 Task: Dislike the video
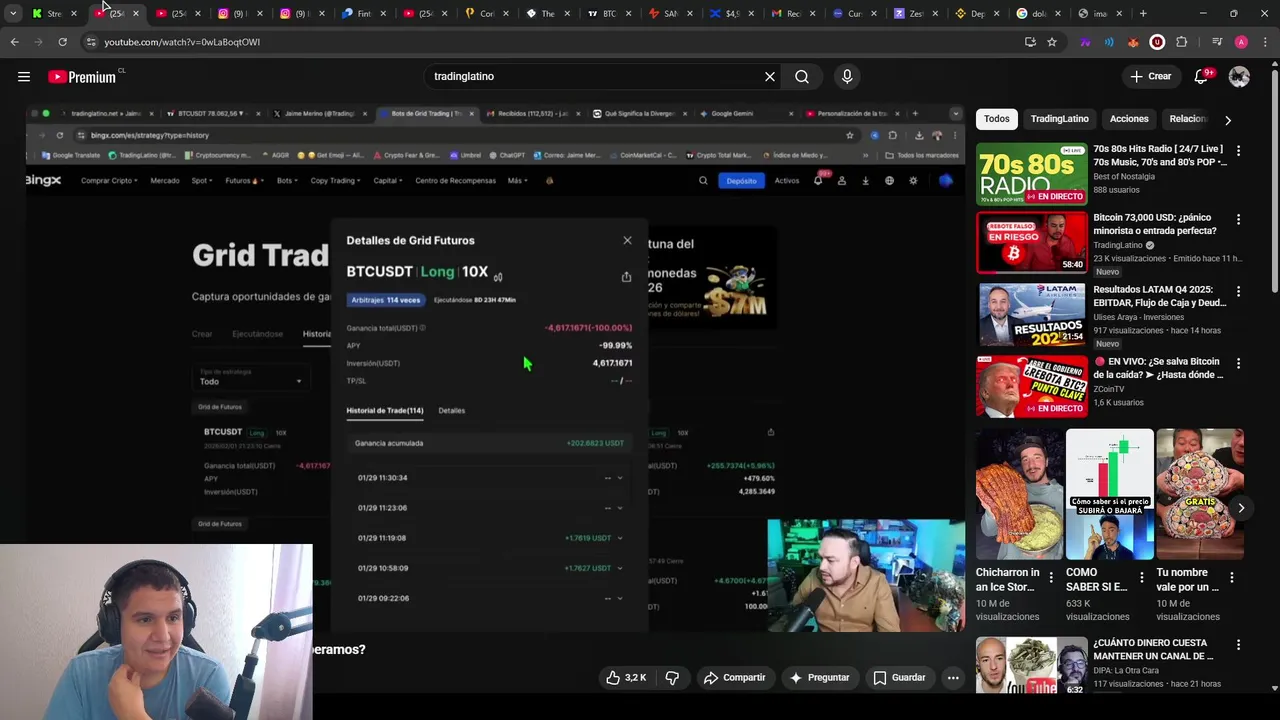[672, 677]
